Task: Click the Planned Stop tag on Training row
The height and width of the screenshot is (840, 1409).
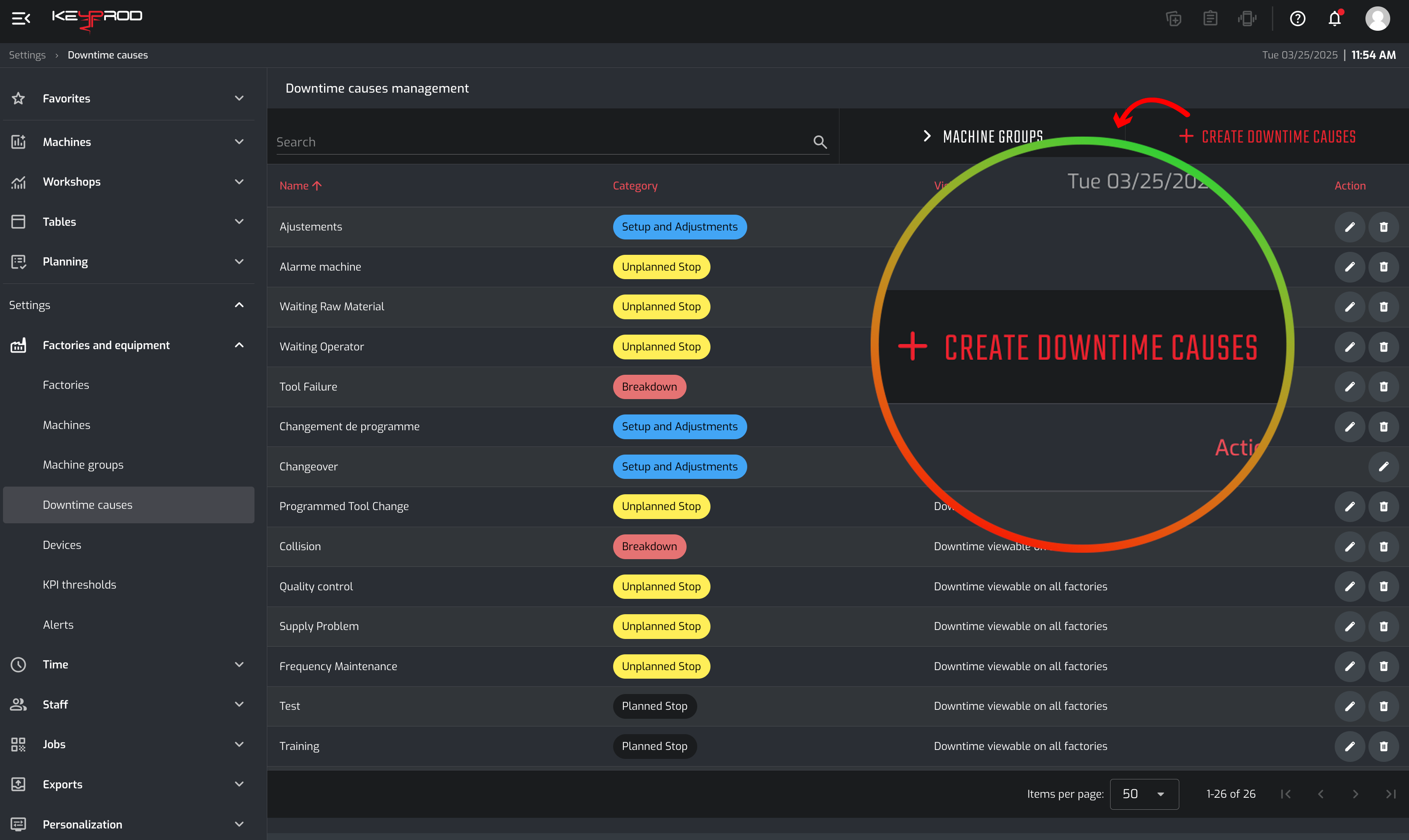Action: pos(655,746)
